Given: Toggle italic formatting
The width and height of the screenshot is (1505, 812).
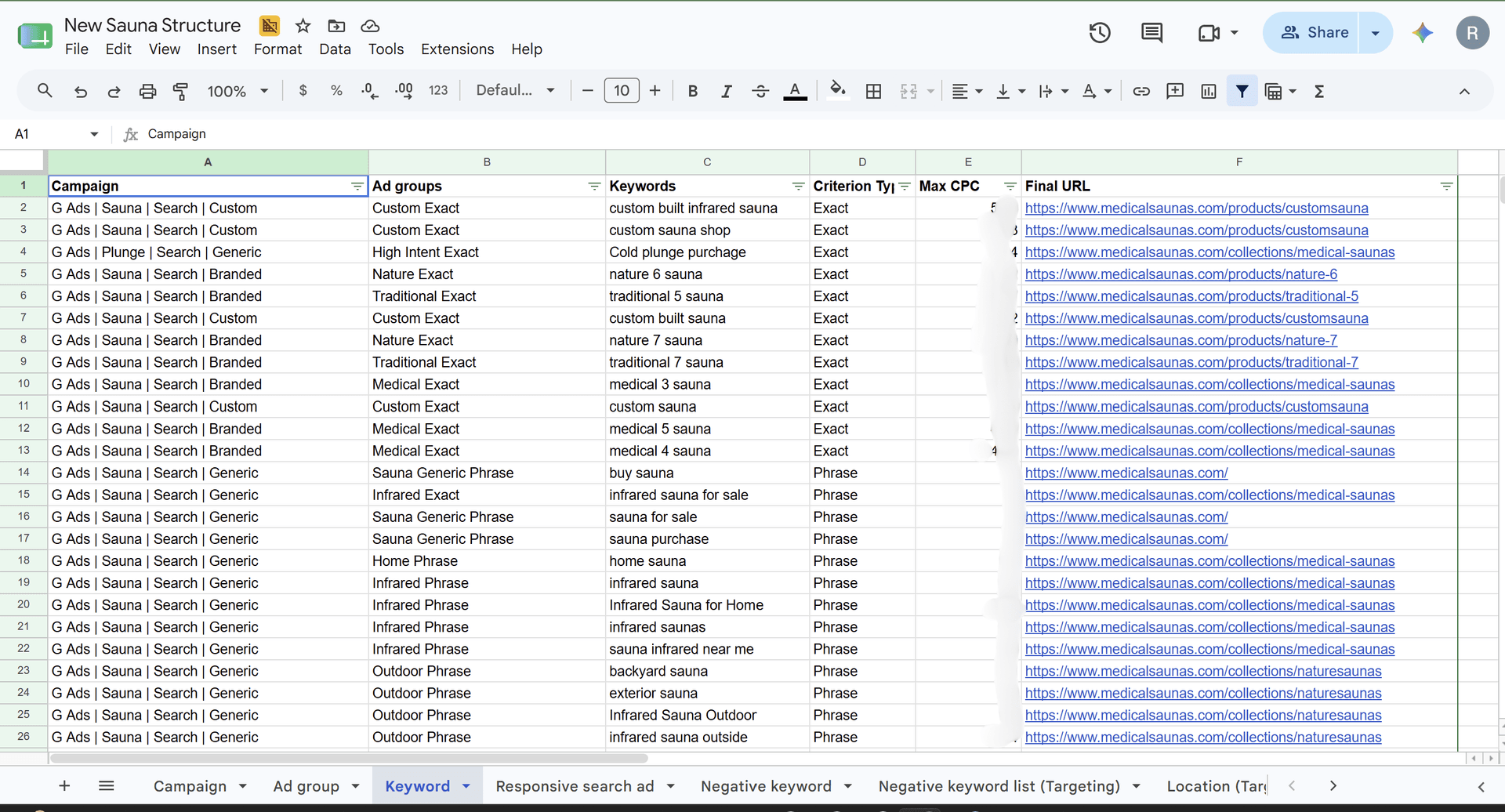Looking at the screenshot, I should point(727,91).
